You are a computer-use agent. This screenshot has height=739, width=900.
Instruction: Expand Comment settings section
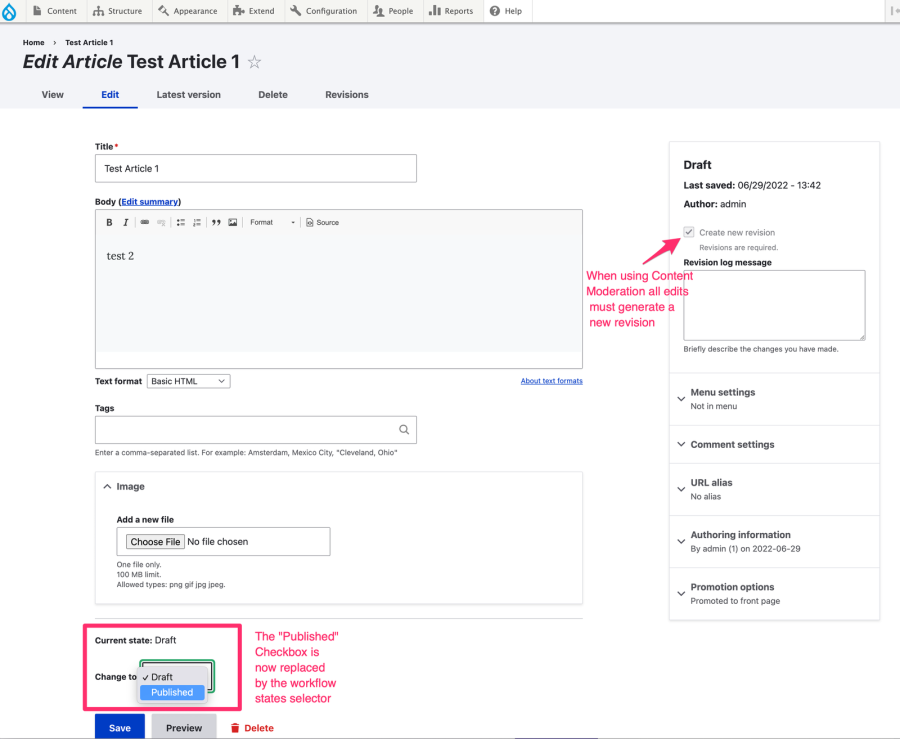pos(774,445)
